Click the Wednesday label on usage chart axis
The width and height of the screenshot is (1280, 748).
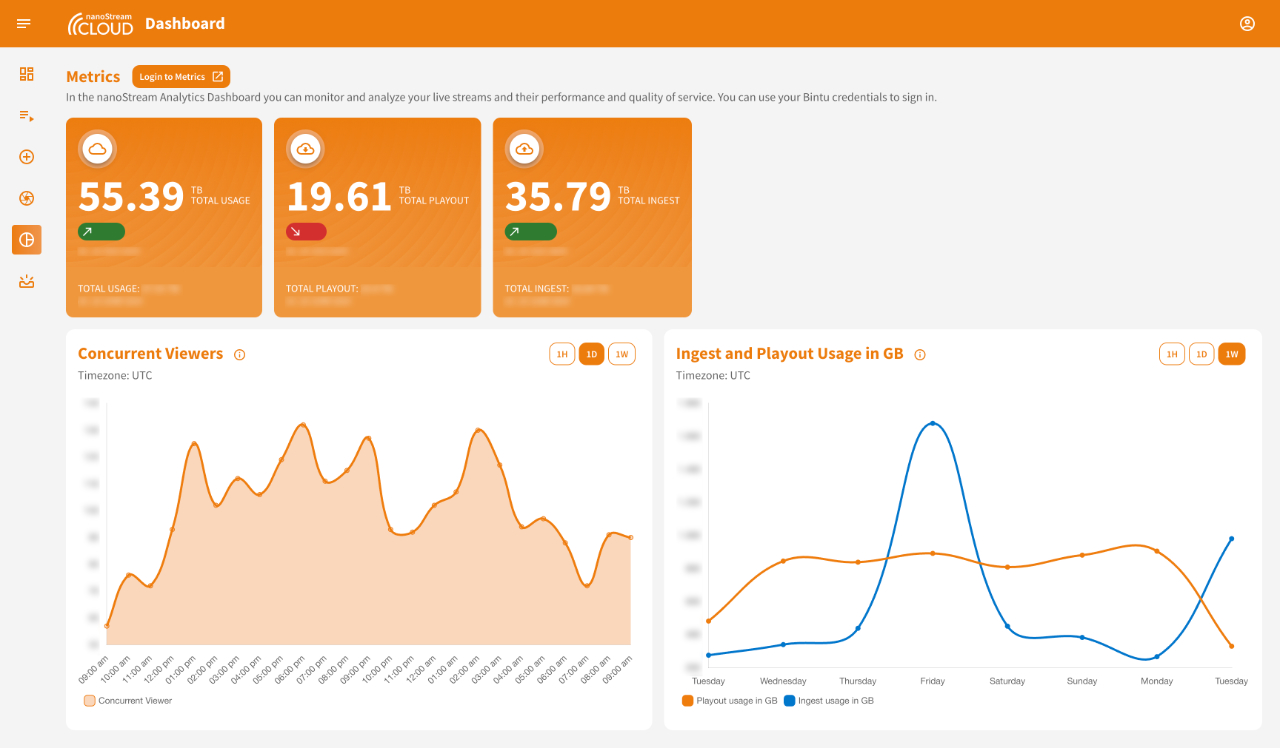(x=783, y=681)
